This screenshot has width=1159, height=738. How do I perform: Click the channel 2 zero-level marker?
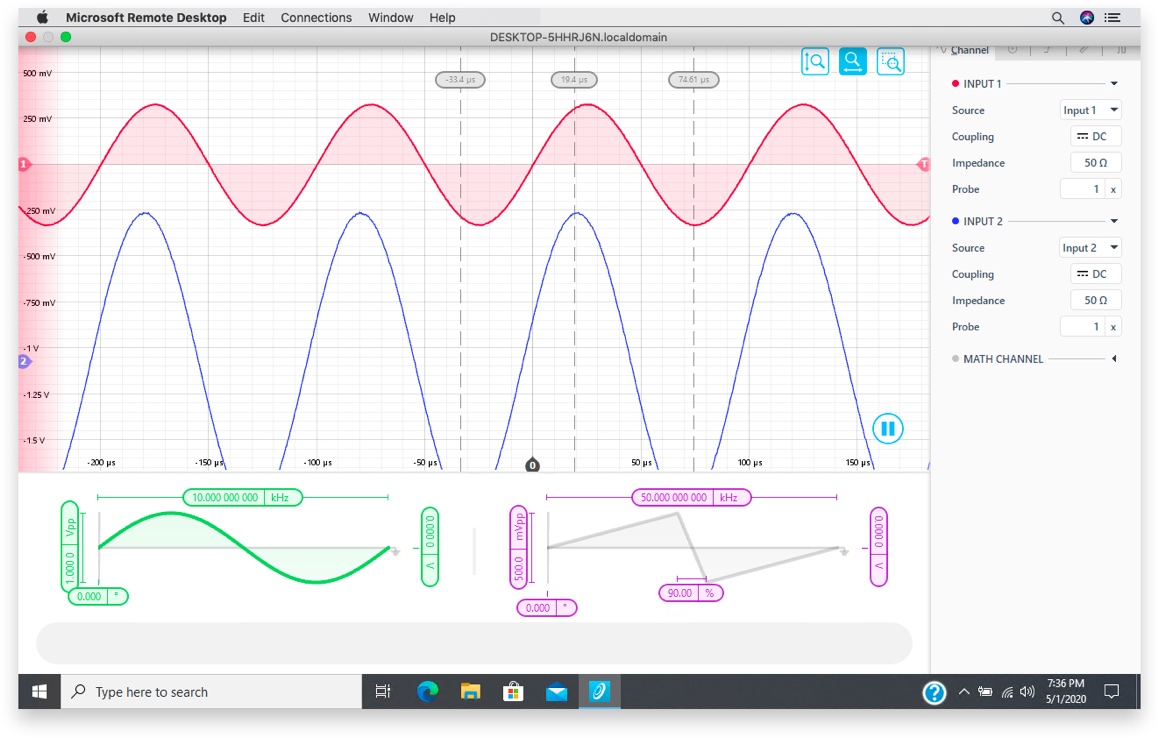[x=24, y=361]
